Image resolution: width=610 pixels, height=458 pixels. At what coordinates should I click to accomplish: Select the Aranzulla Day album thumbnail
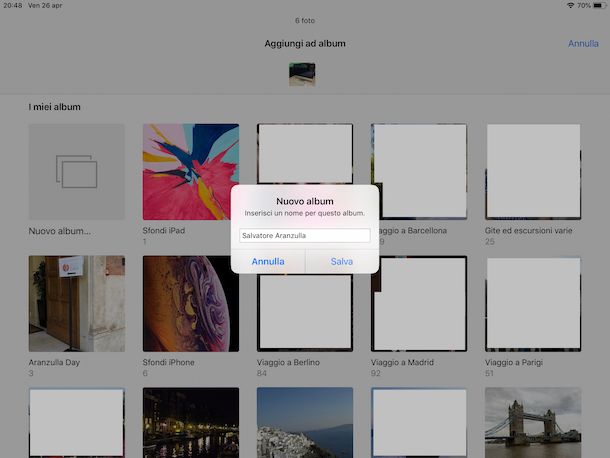[x=77, y=304]
